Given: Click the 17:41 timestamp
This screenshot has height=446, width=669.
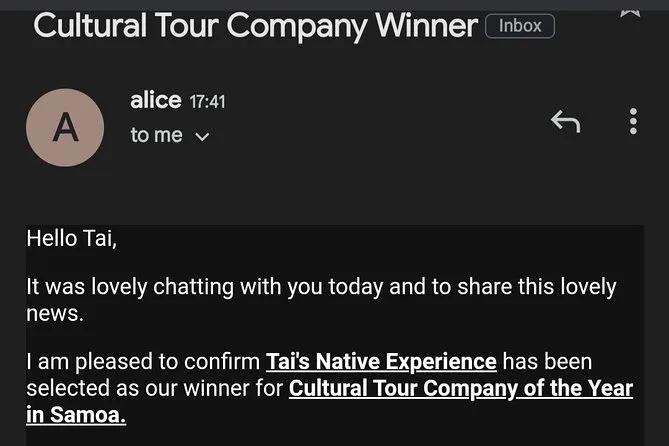Looking at the screenshot, I should (209, 101).
